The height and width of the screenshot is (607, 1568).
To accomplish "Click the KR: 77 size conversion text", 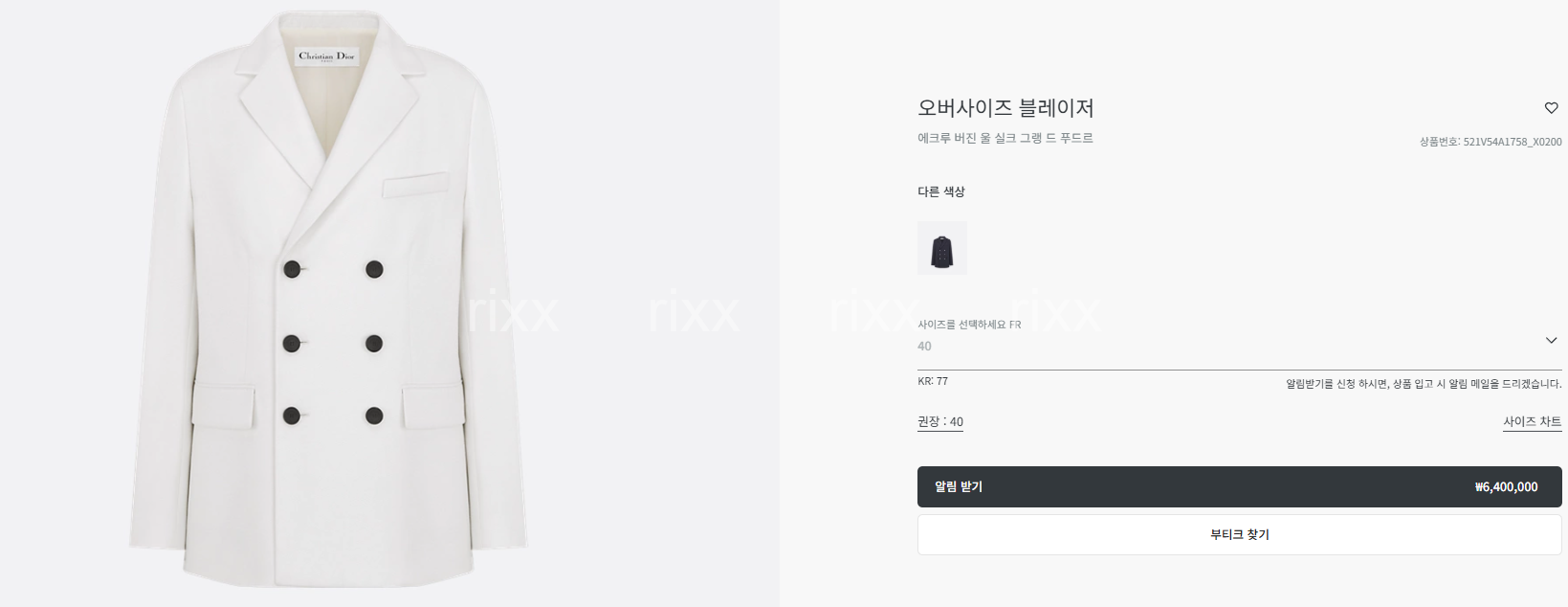I will pos(933,381).
